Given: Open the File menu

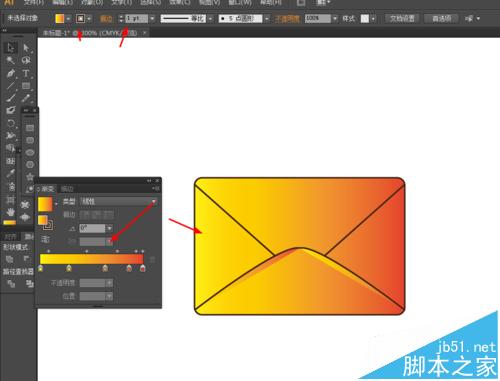Looking at the screenshot, I should (34, 3).
